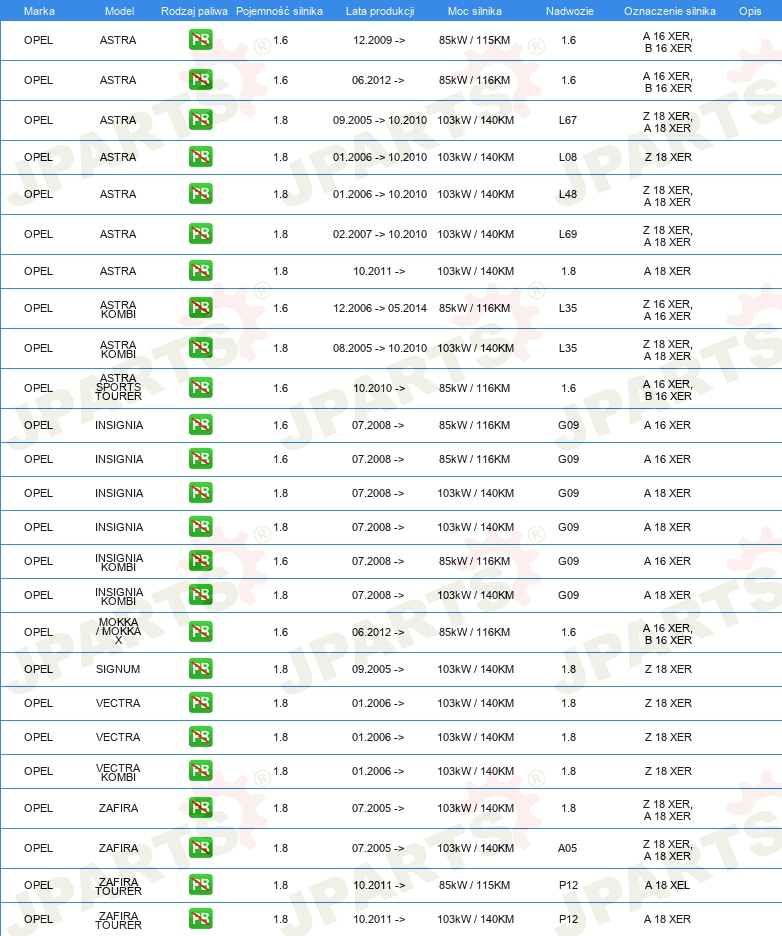Click fuel icon in ASTRA L08 row
This screenshot has width=782, height=936.
tap(201, 157)
